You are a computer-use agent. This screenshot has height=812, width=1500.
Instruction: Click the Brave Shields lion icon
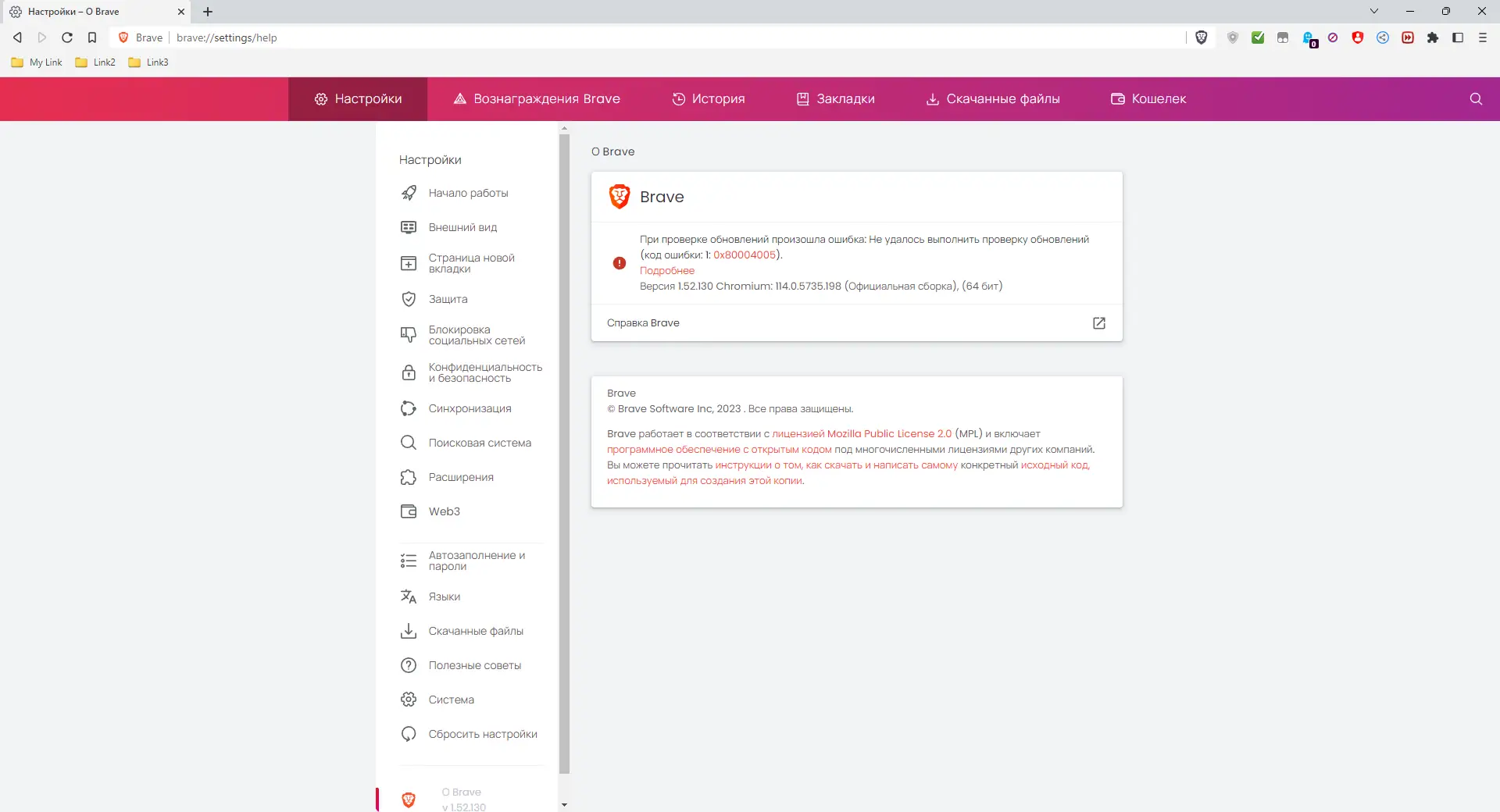click(x=1202, y=37)
